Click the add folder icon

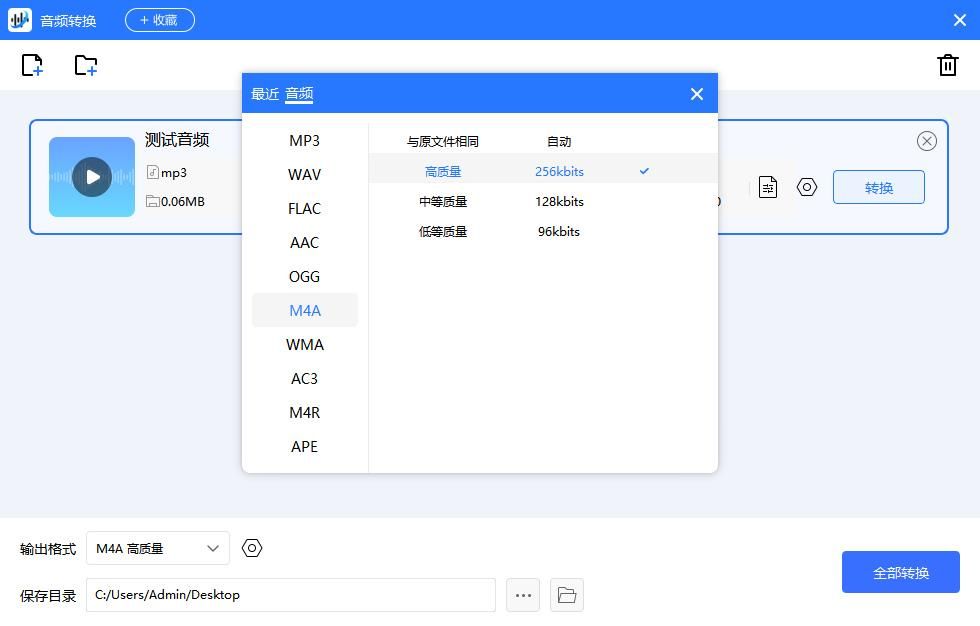86,65
